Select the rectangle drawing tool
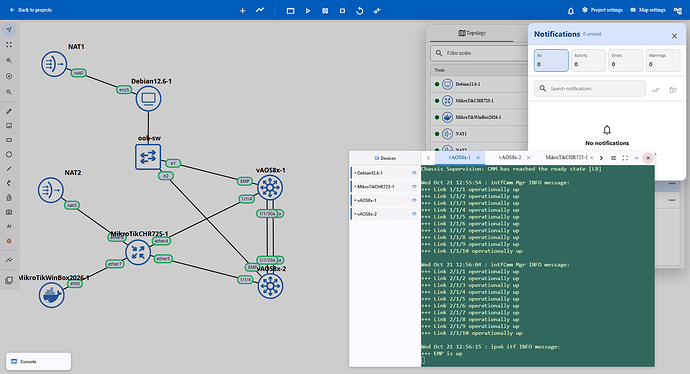The height and width of the screenshot is (374, 690). coord(9,140)
